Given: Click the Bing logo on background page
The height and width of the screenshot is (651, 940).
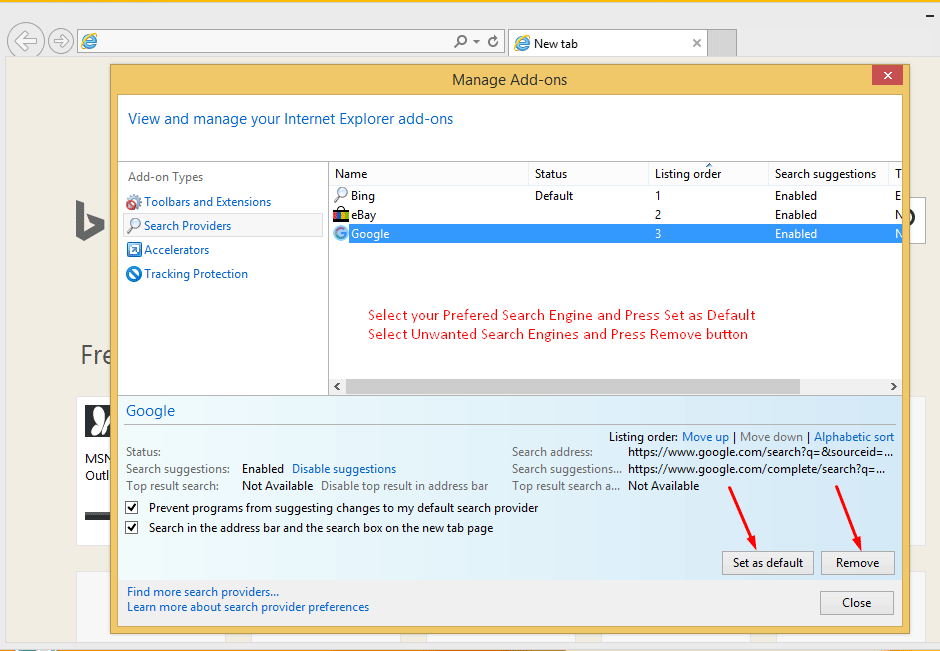Looking at the screenshot, I should 90,221.
